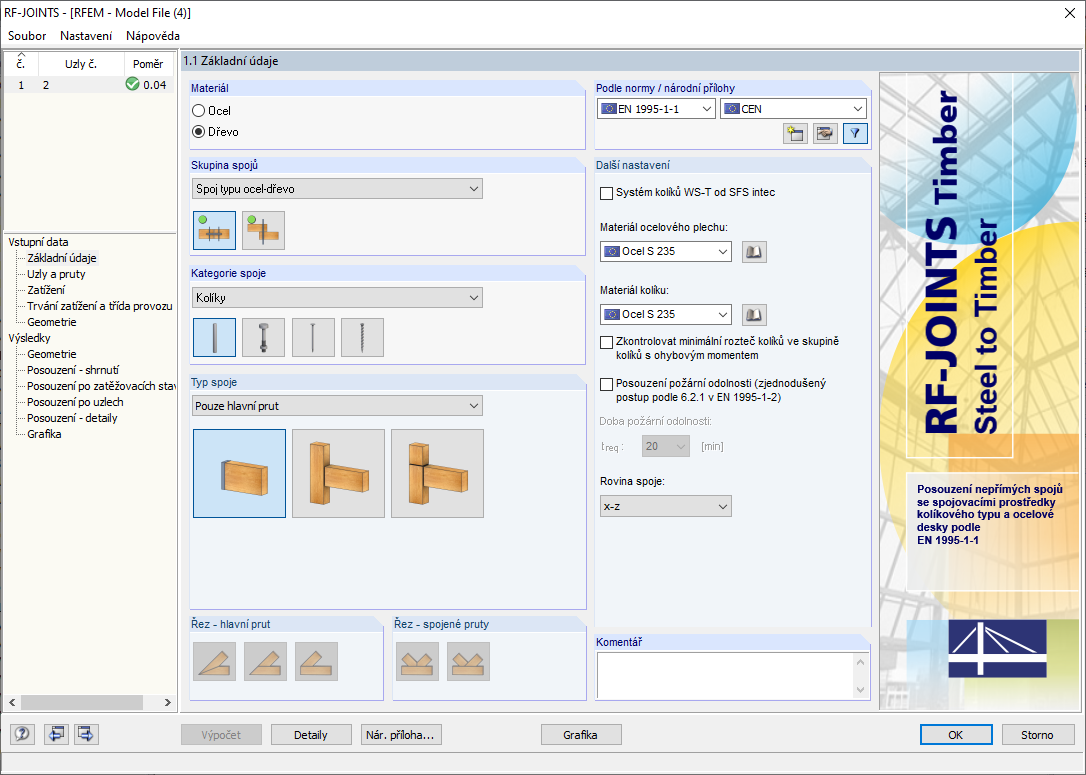The height and width of the screenshot is (775, 1086).
Task: Click second main member cut icon
Action: (x=265, y=661)
